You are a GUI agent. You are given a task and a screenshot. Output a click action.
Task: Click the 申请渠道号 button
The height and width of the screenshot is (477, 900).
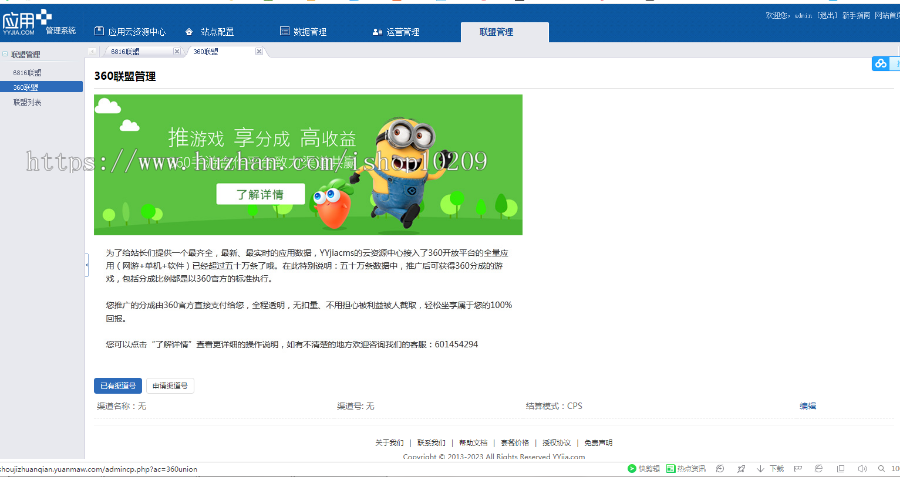point(170,386)
